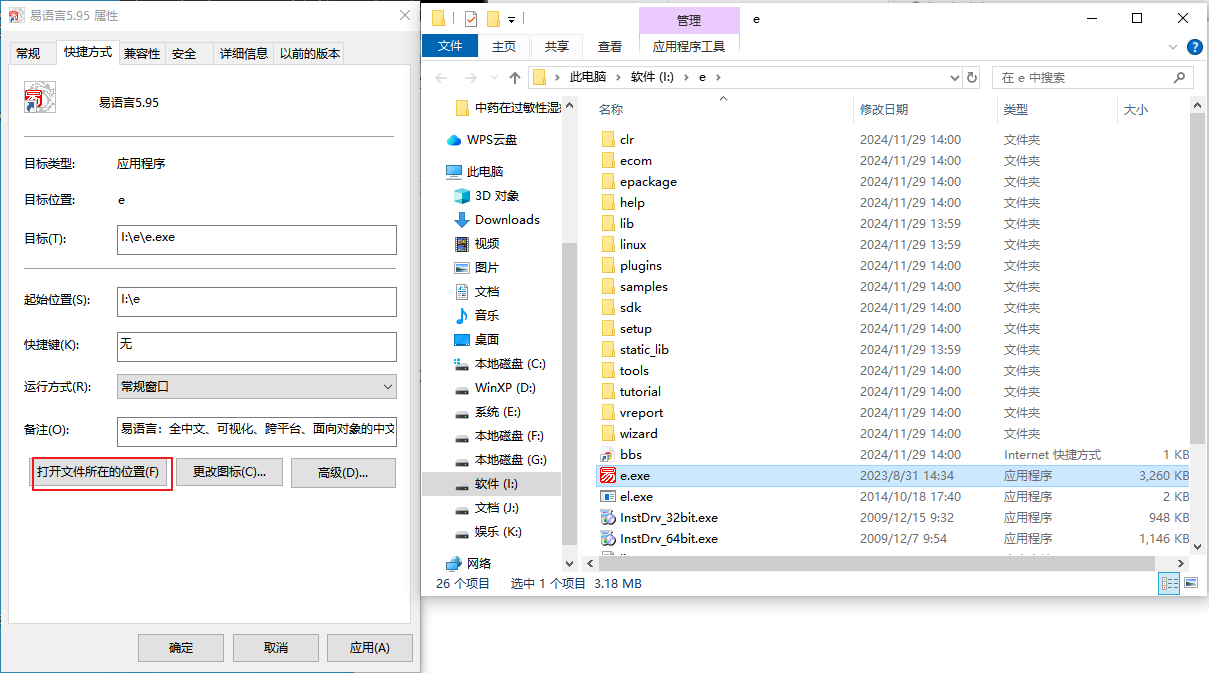Click the refresh icon beside address bar
The width and height of the screenshot is (1209, 673).
coord(971,77)
